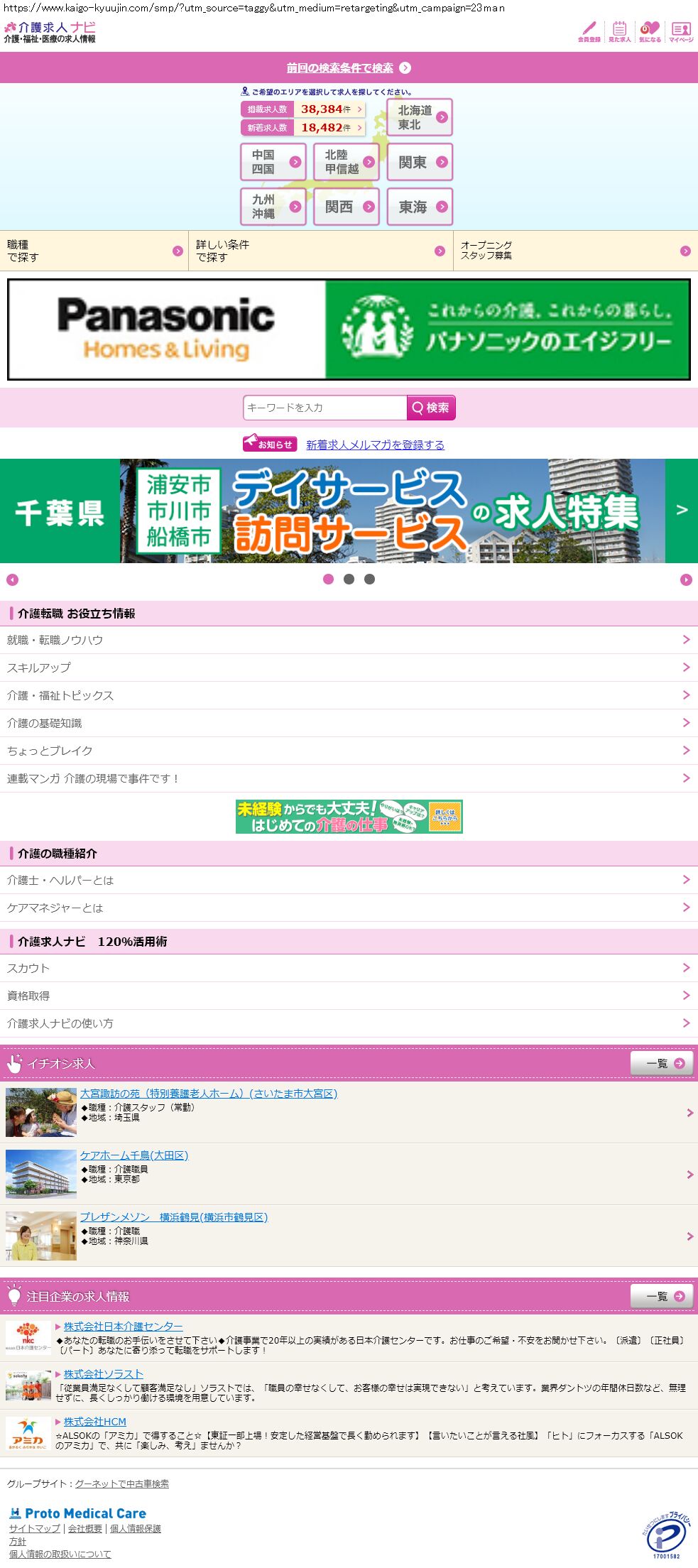Expand the 就職・転職ノウハウ row
Image resolution: width=698 pixels, height=1568 pixels.
pyautogui.click(x=349, y=640)
